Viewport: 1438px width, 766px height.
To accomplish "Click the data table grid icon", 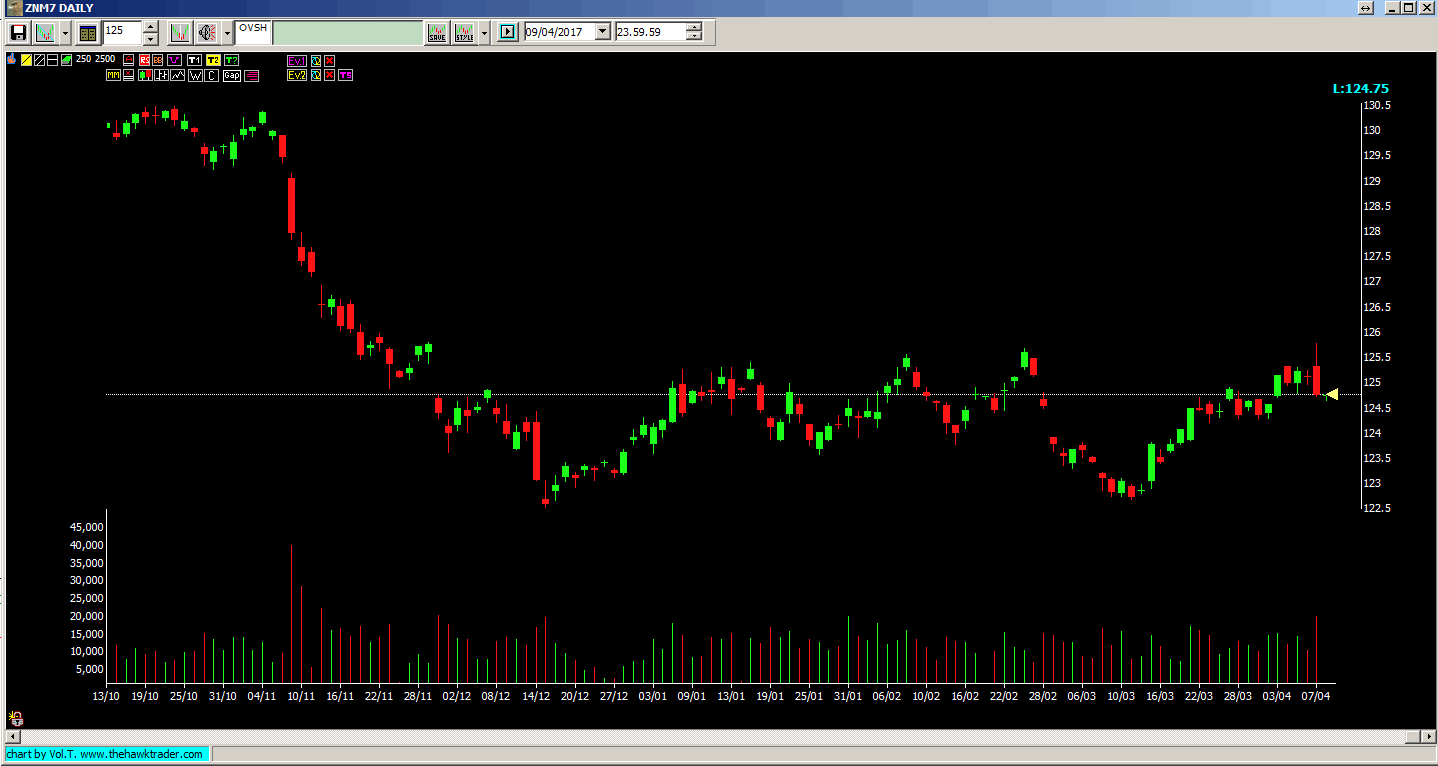I will [87, 33].
